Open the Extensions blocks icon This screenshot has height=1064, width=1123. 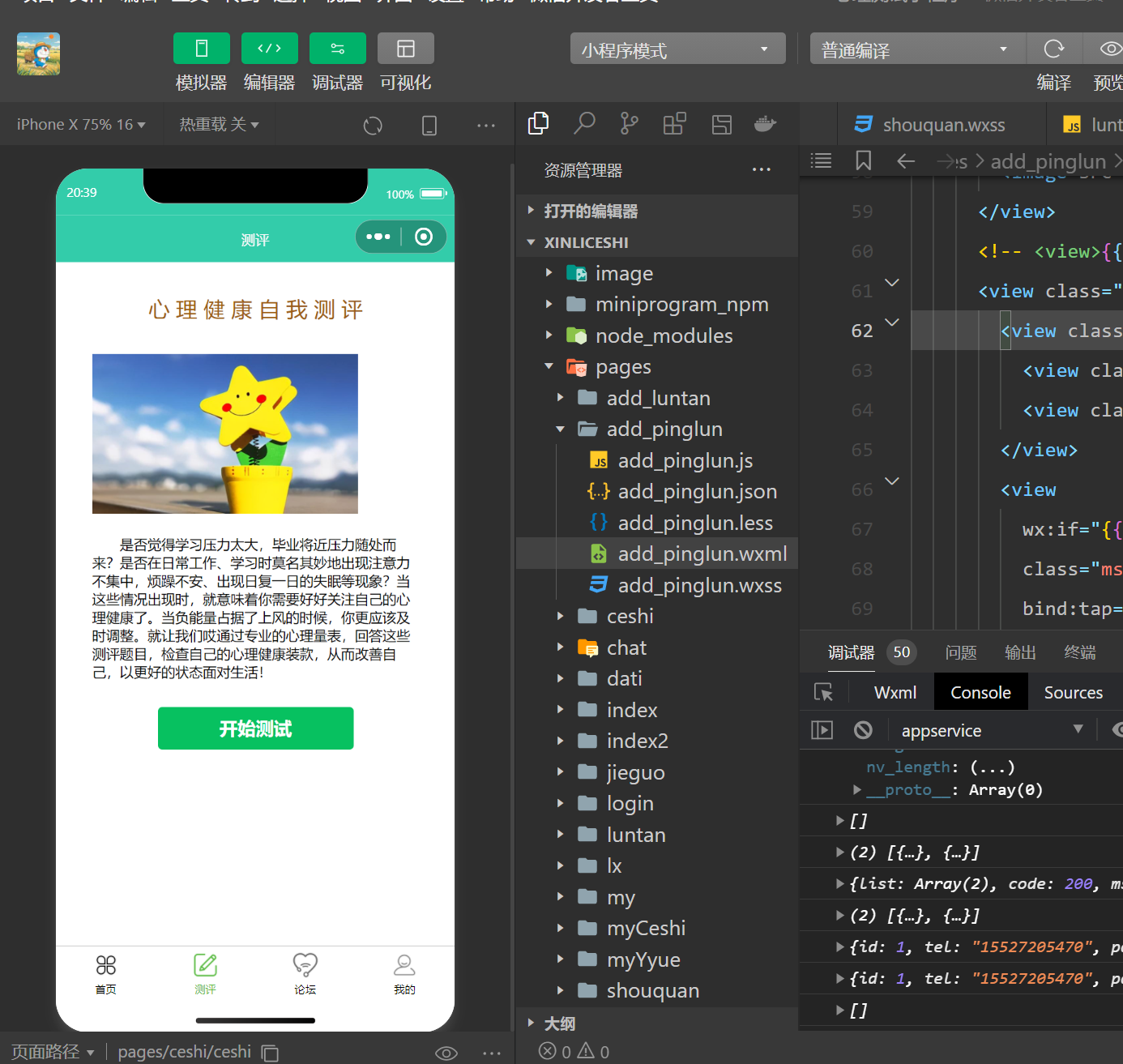click(x=675, y=123)
